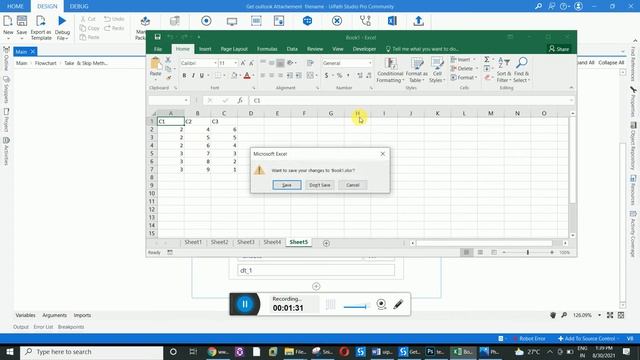
Task: Pause the screen recording
Action: click(x=245, y=304)
